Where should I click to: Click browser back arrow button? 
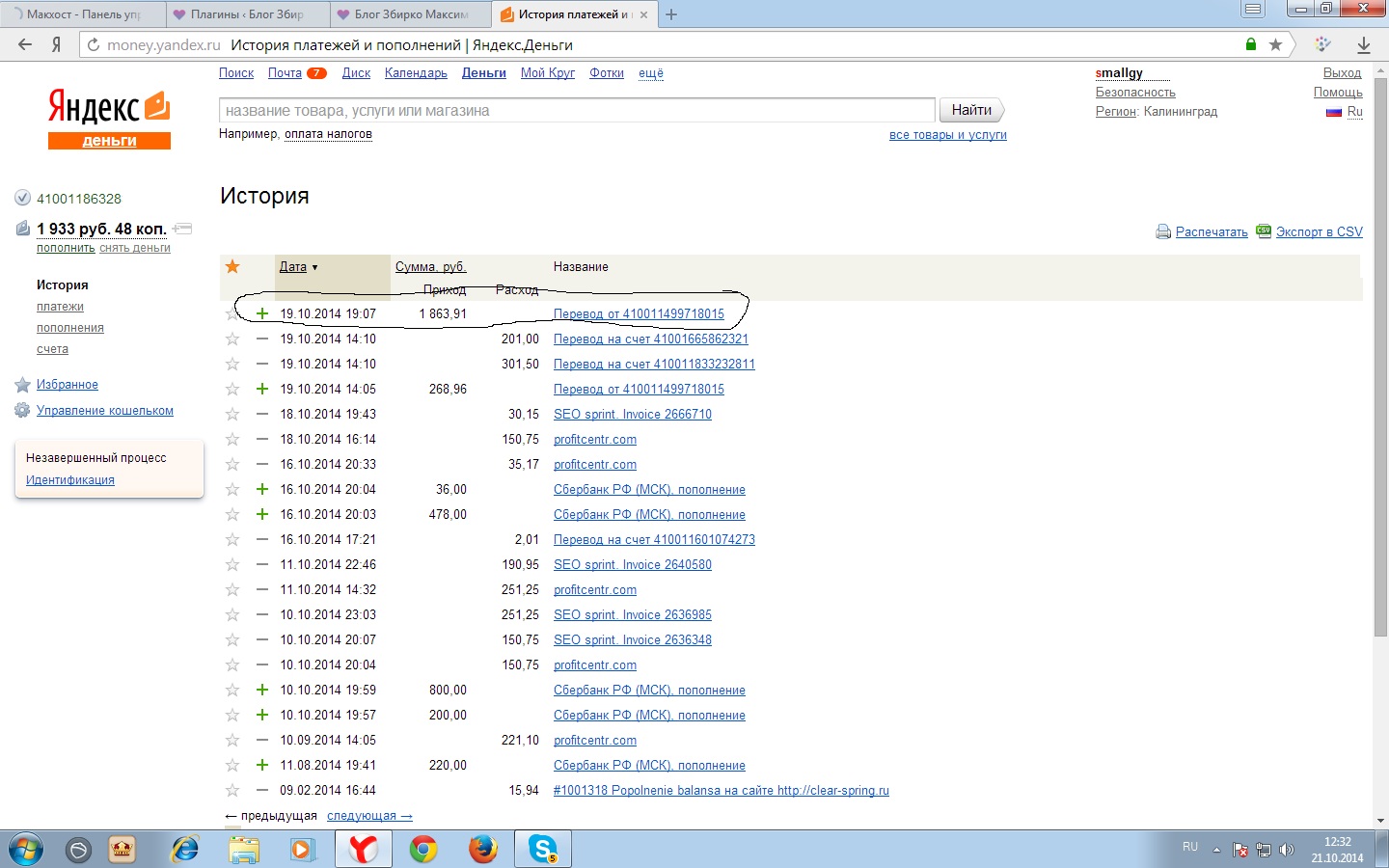tap(25, 44)
